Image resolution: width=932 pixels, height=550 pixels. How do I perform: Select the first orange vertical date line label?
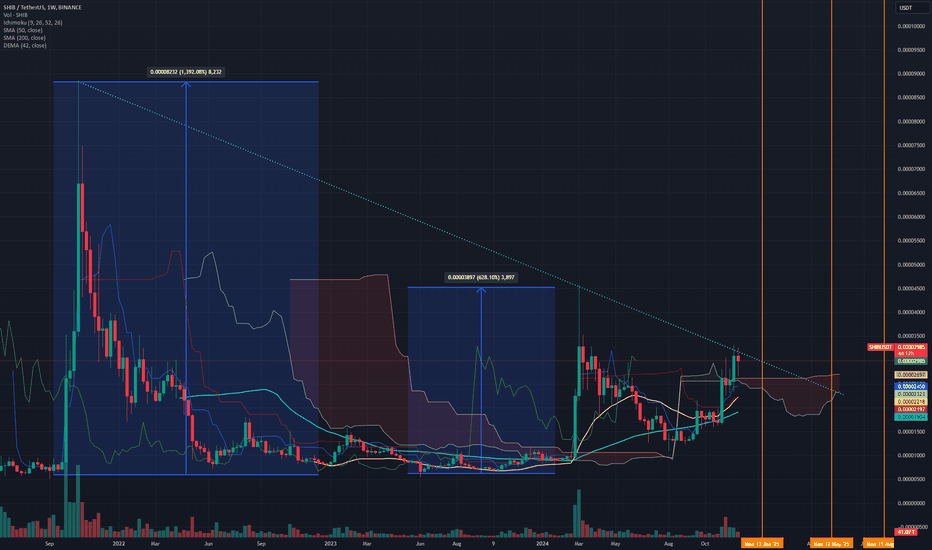(762, 543)
